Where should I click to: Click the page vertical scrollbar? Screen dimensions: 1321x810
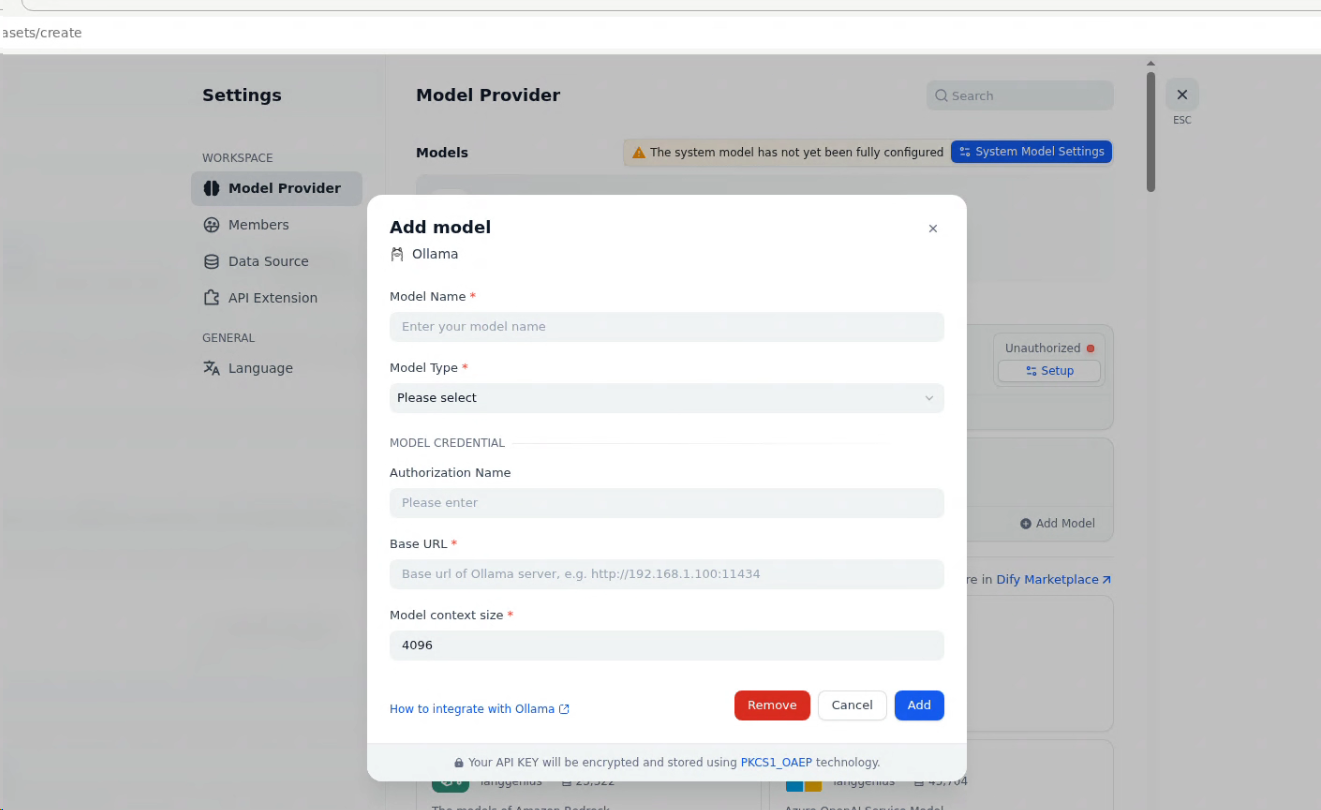1151,132
